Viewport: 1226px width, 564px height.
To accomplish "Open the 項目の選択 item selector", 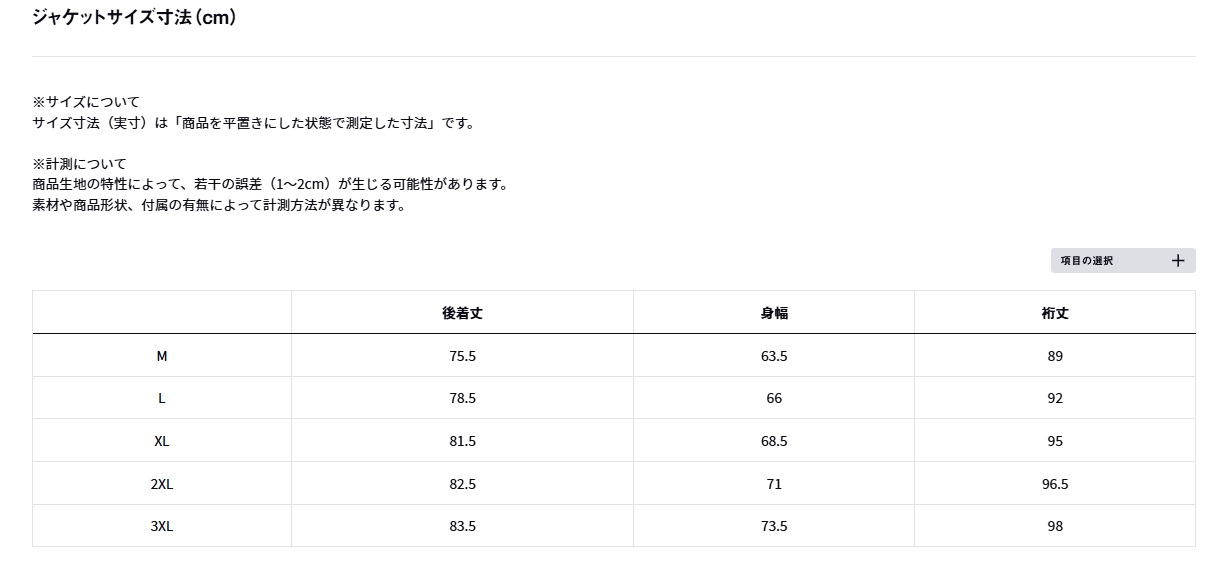I will pos(1088,261).
